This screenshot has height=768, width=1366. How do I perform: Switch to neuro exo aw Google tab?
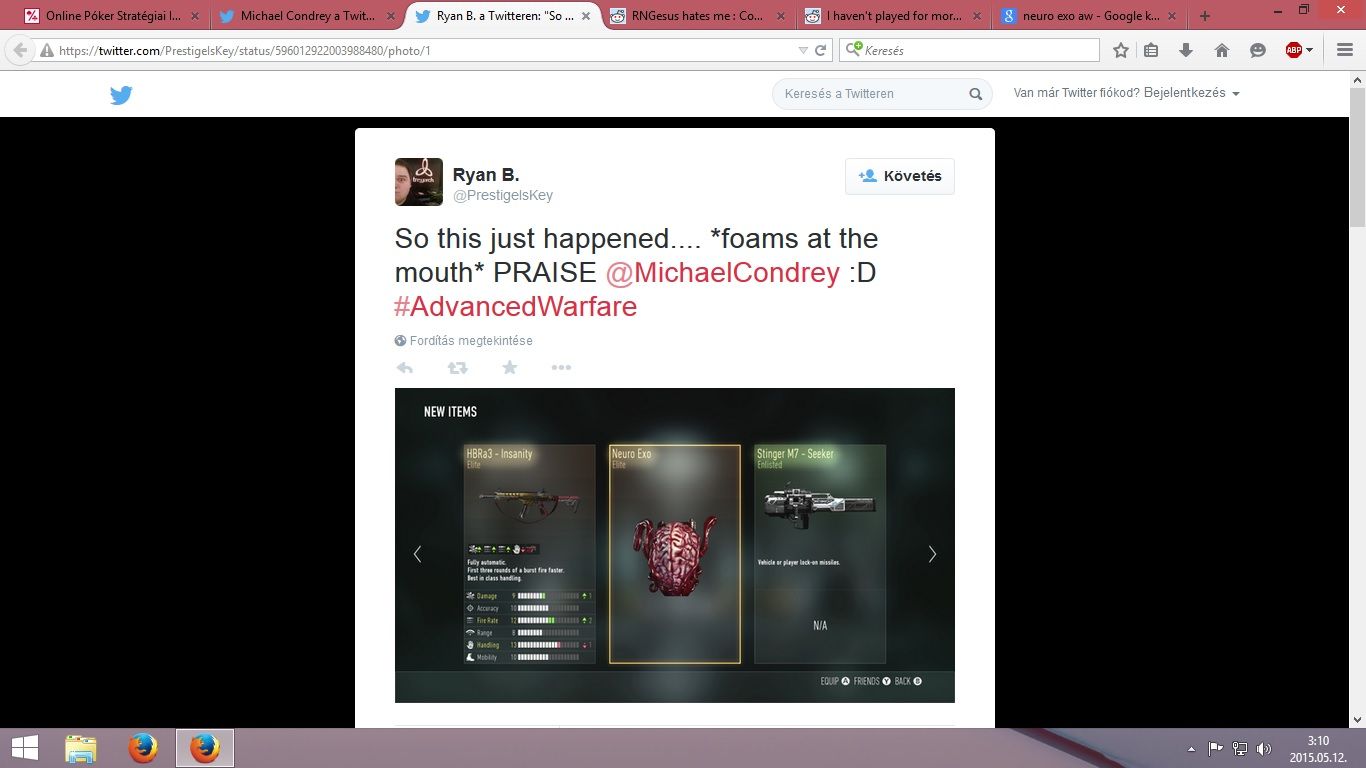click(x=1090, y=16)
